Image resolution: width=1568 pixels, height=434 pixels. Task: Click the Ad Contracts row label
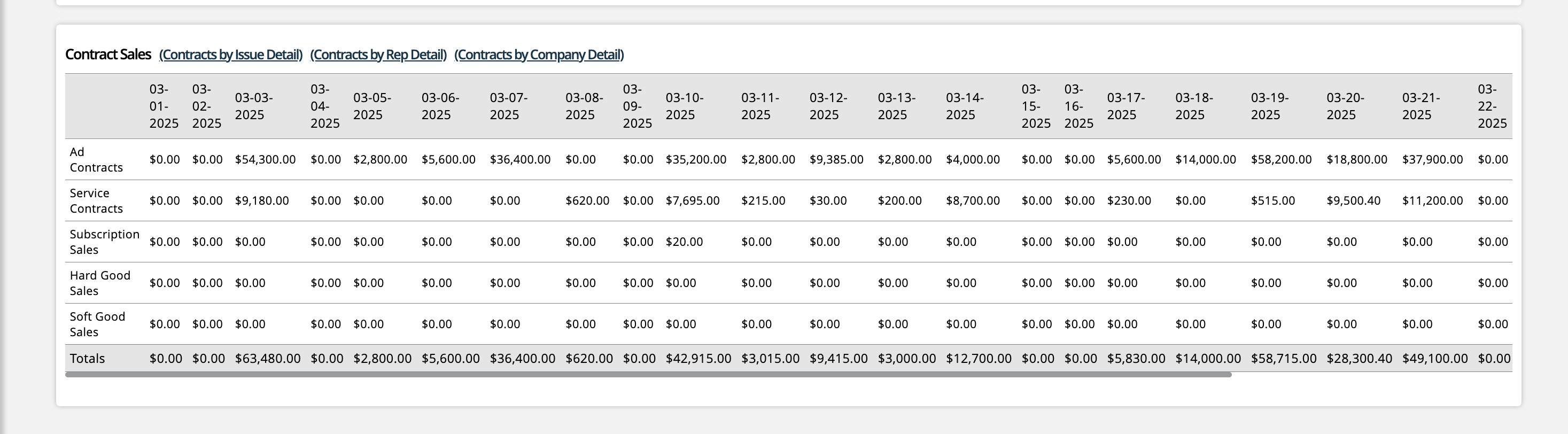pyautogui.click(x=96, y=159)
